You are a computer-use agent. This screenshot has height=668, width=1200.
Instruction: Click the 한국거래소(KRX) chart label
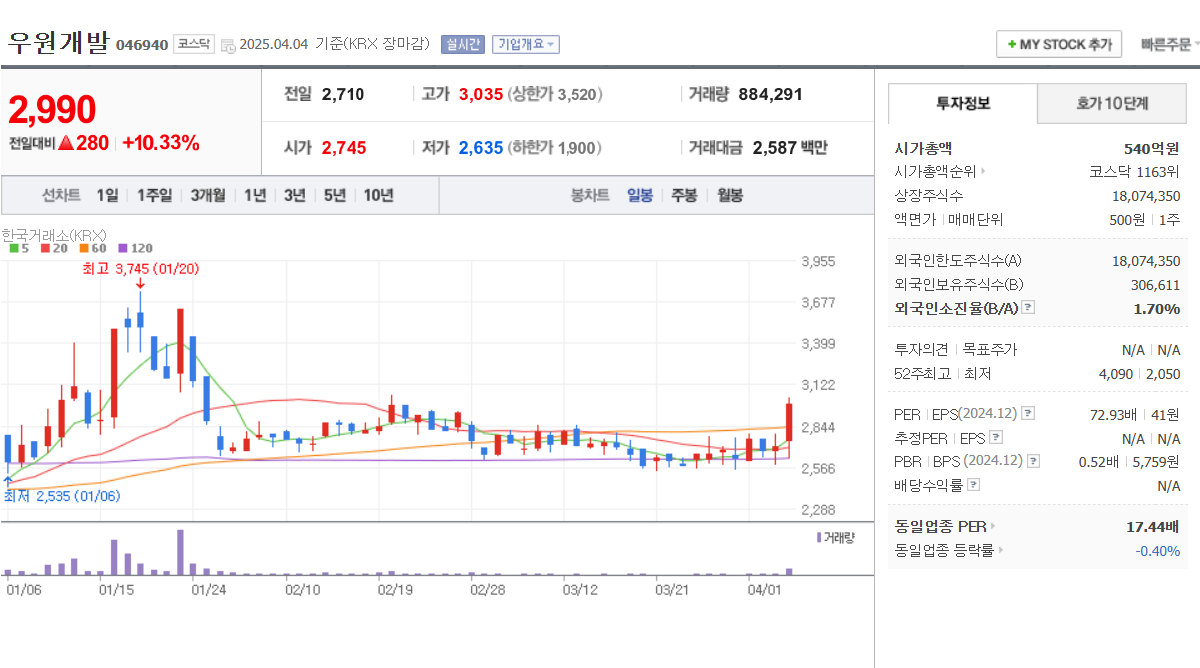[x=54, y=234]
